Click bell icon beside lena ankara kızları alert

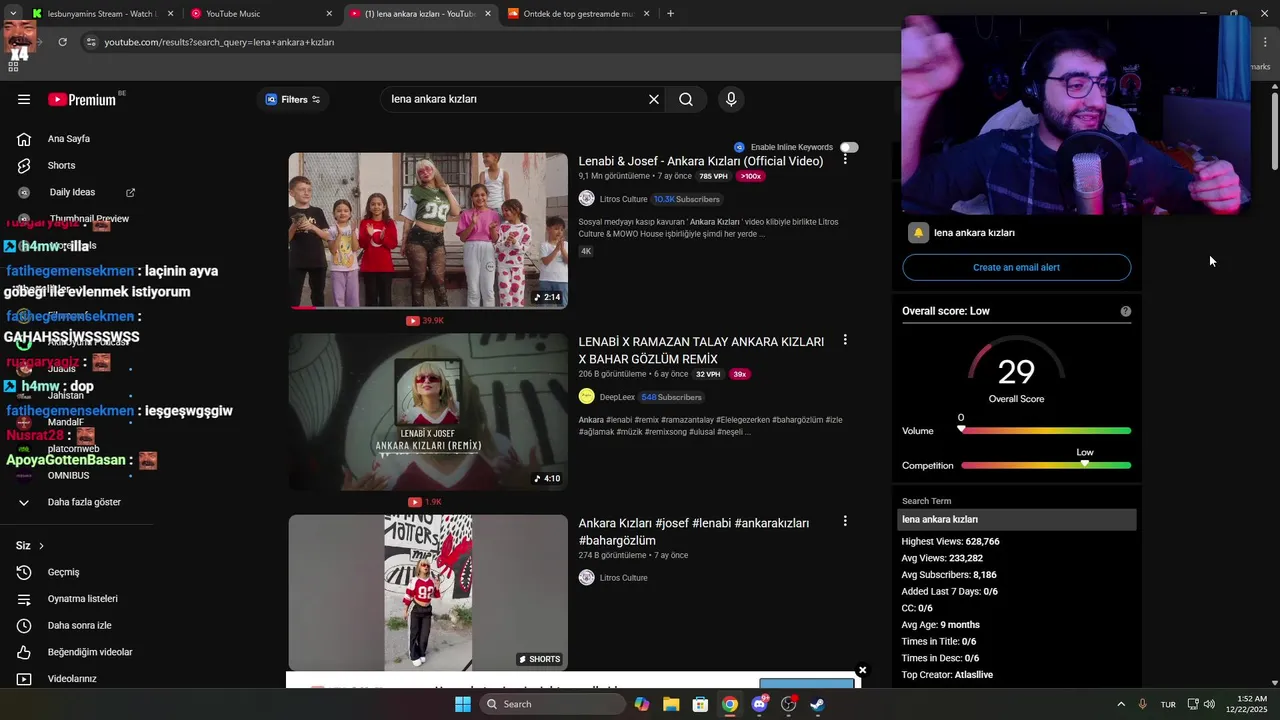pos(918,233)
